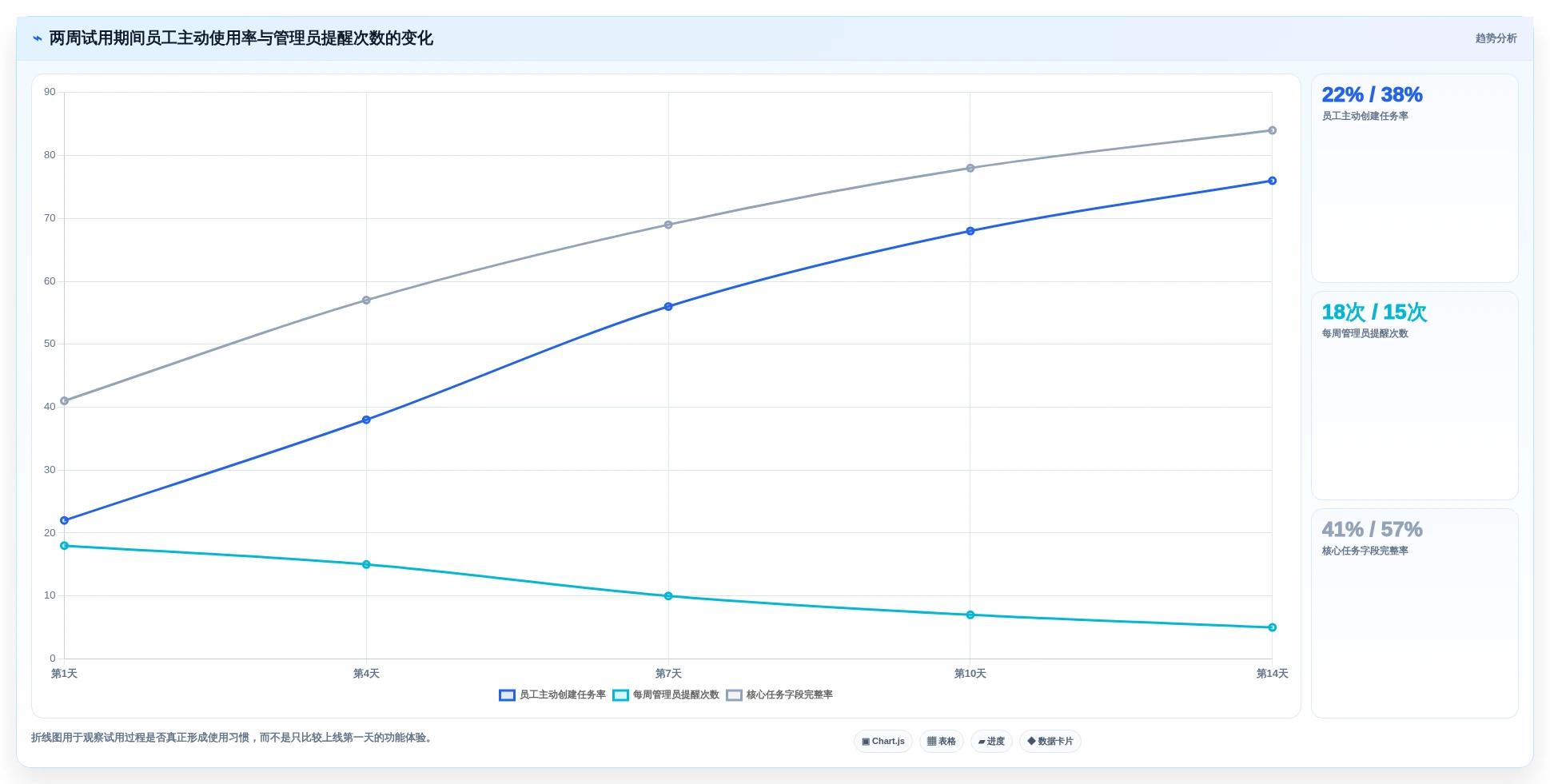Toggle 每周管理员提醒次数 legend swatch
The image size is (1550, 784).
pyautogui.click(x=620, y=695)
